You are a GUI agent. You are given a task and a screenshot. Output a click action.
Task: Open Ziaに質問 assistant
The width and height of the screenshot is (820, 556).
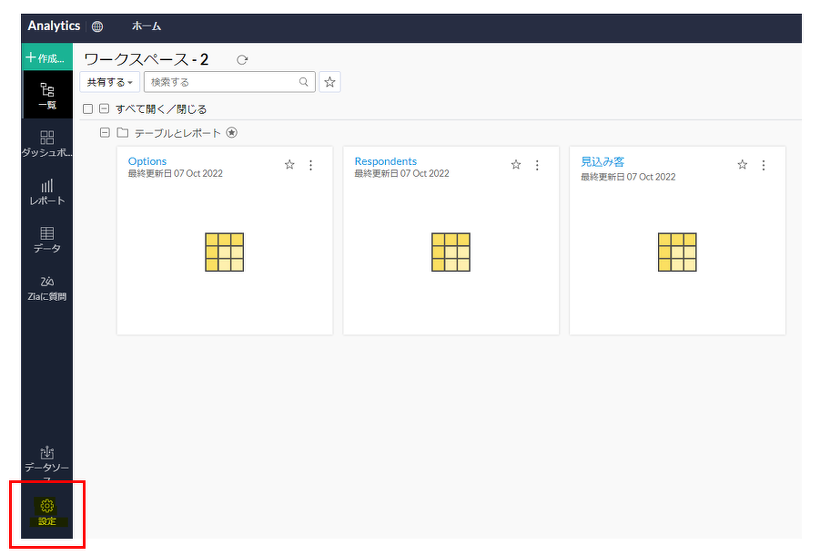pos(47,287)
